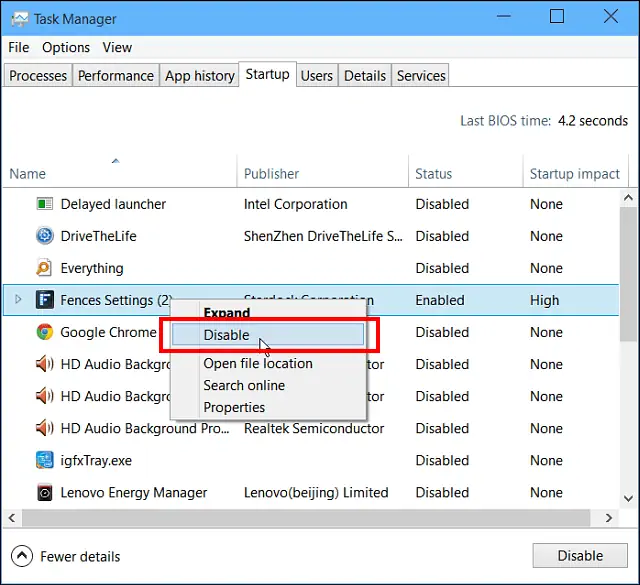Open the File menu

[19, 47]
